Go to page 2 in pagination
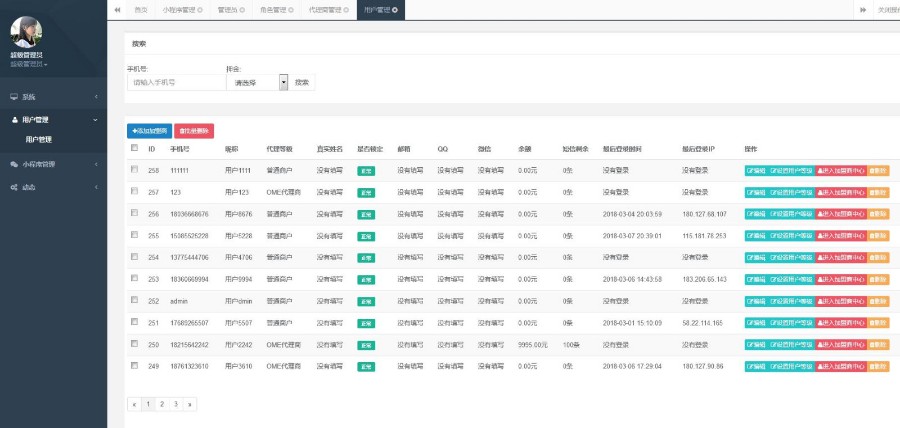 (162, 404)
